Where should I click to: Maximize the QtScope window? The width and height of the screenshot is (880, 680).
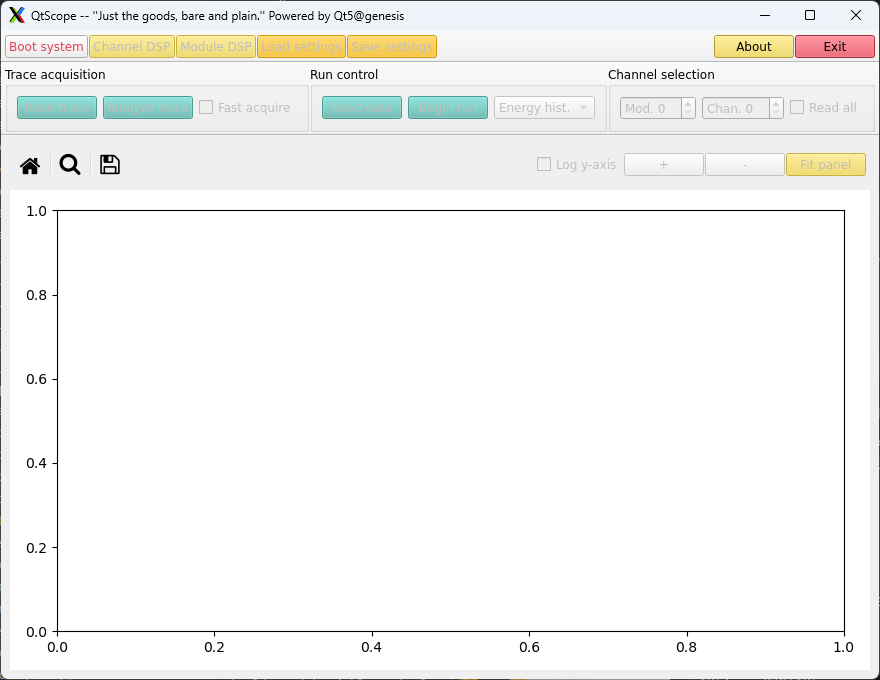[x=810, y=15]
